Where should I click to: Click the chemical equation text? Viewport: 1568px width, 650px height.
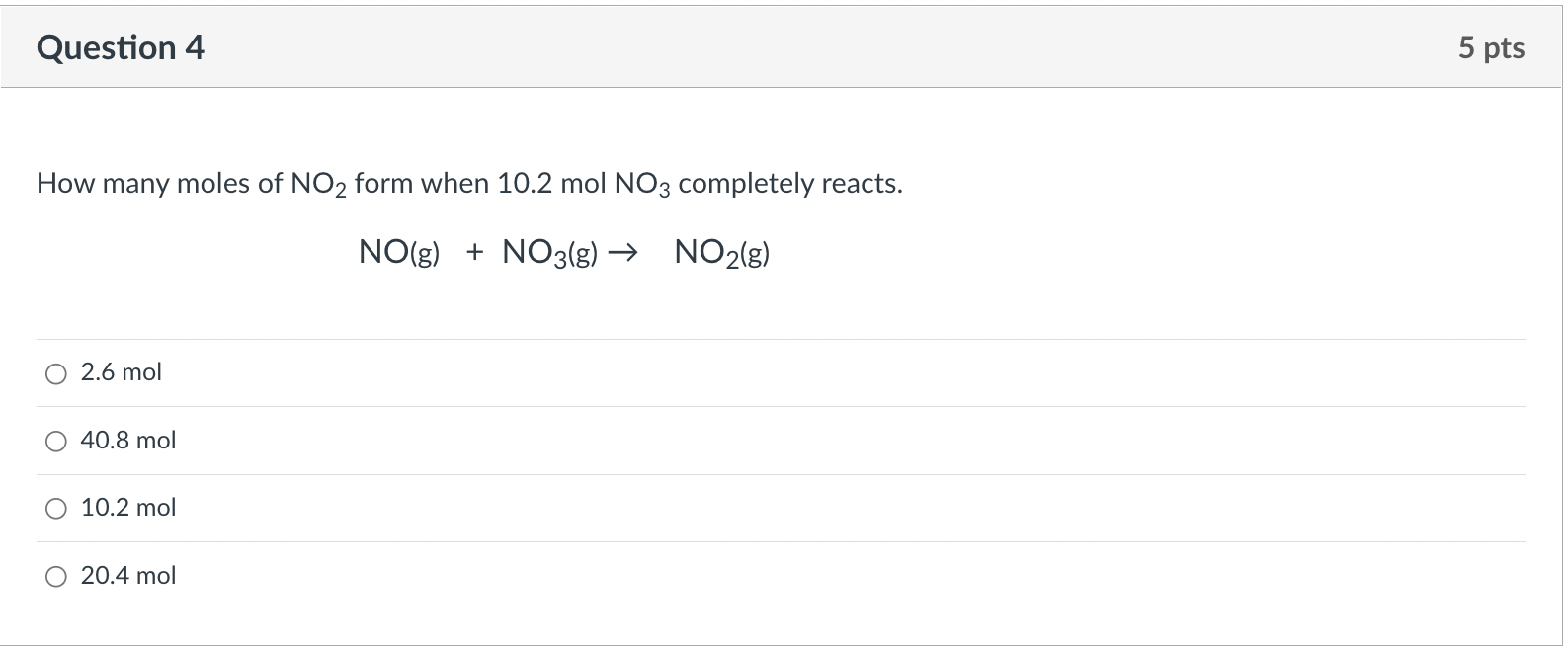point(563,253)
